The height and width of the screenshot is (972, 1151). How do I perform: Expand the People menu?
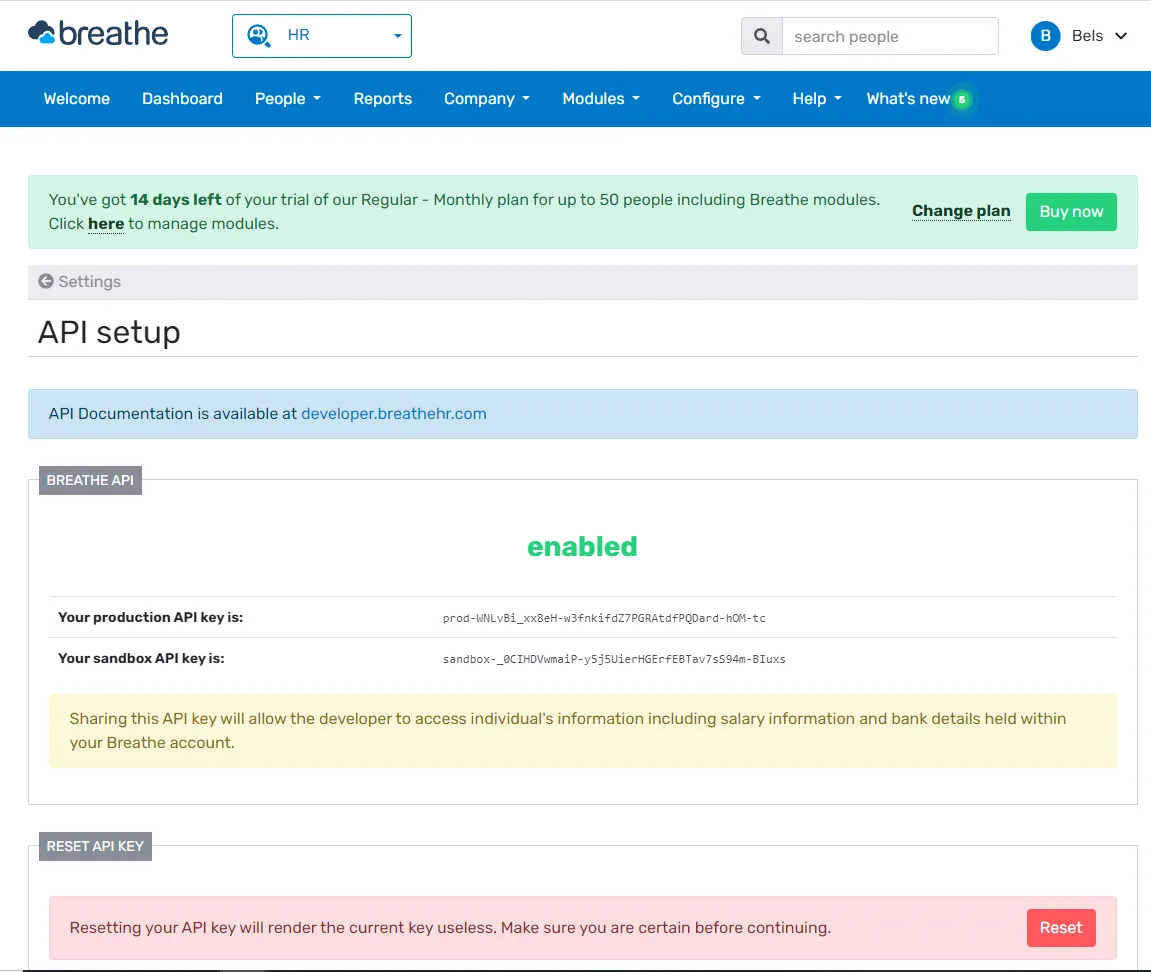288,98
